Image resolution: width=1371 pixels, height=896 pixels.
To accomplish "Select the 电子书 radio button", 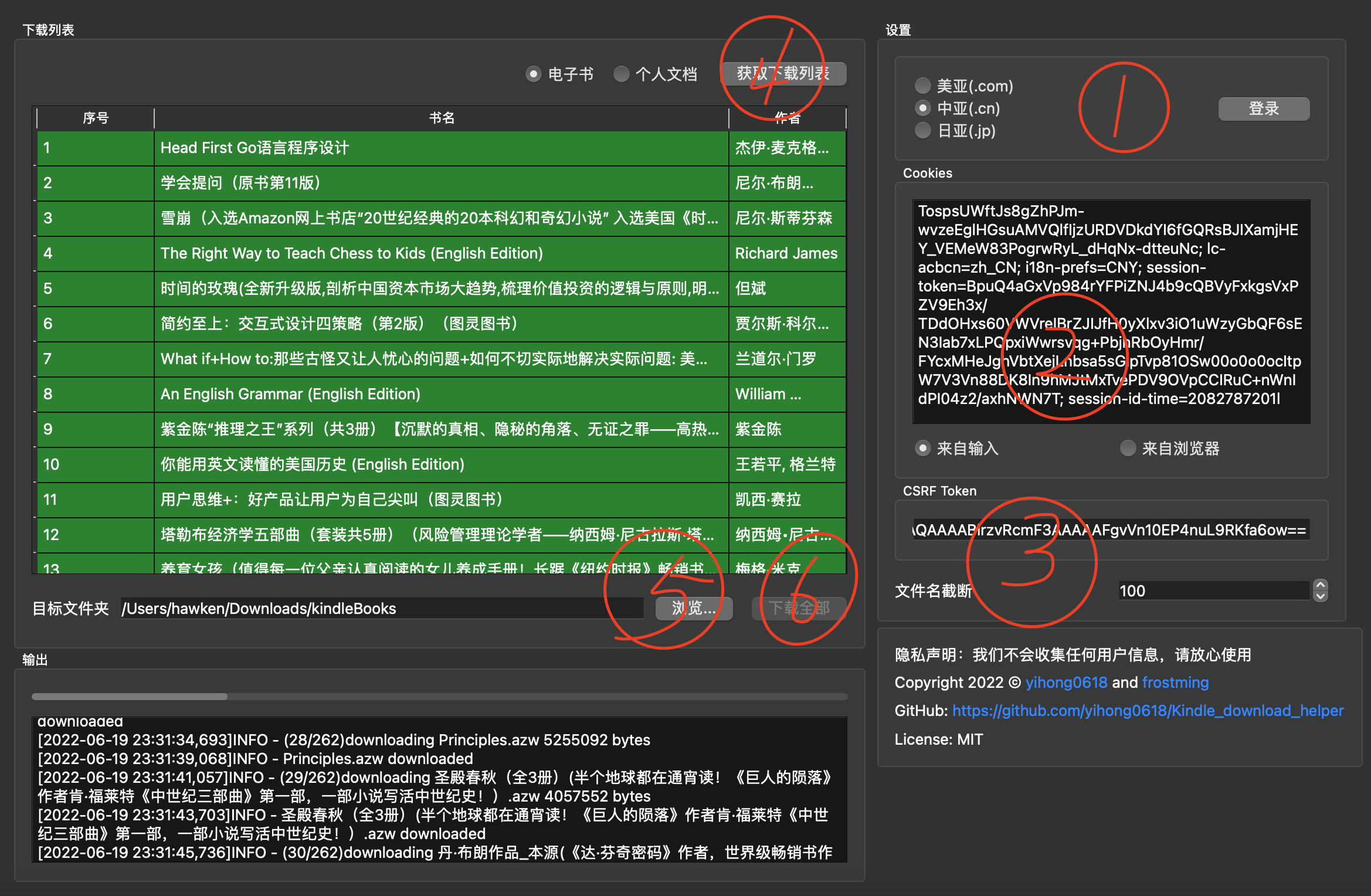I will pos(533,74).
